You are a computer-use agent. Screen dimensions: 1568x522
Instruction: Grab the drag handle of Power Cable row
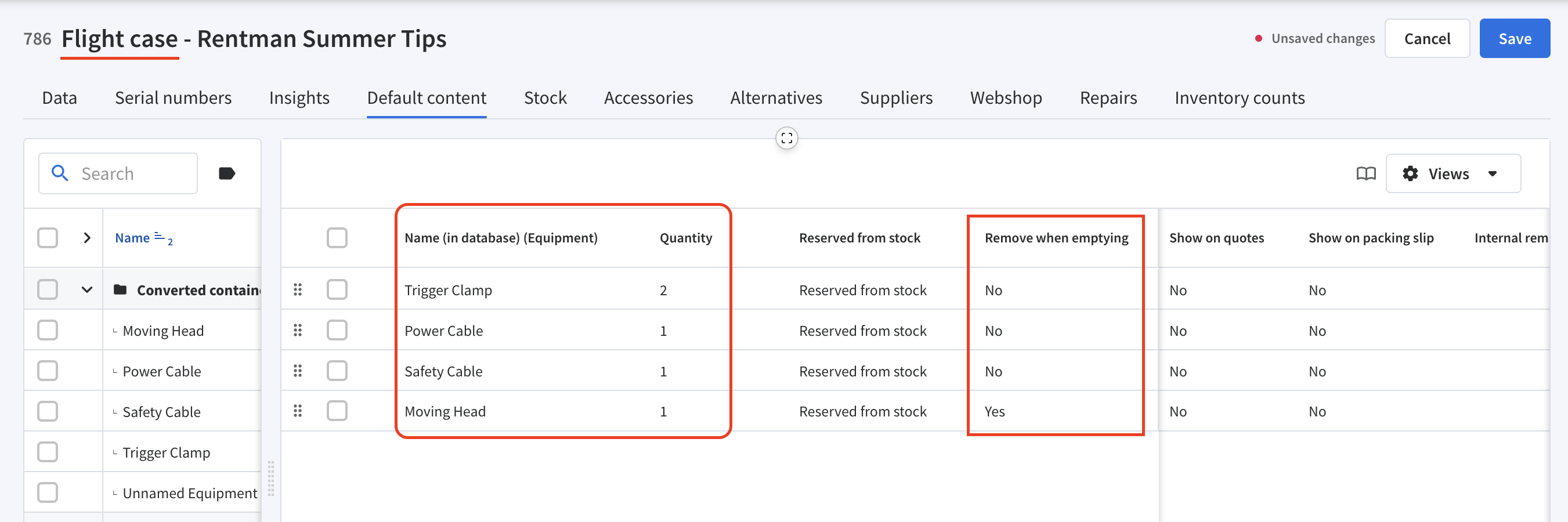(x=298, y=331)
